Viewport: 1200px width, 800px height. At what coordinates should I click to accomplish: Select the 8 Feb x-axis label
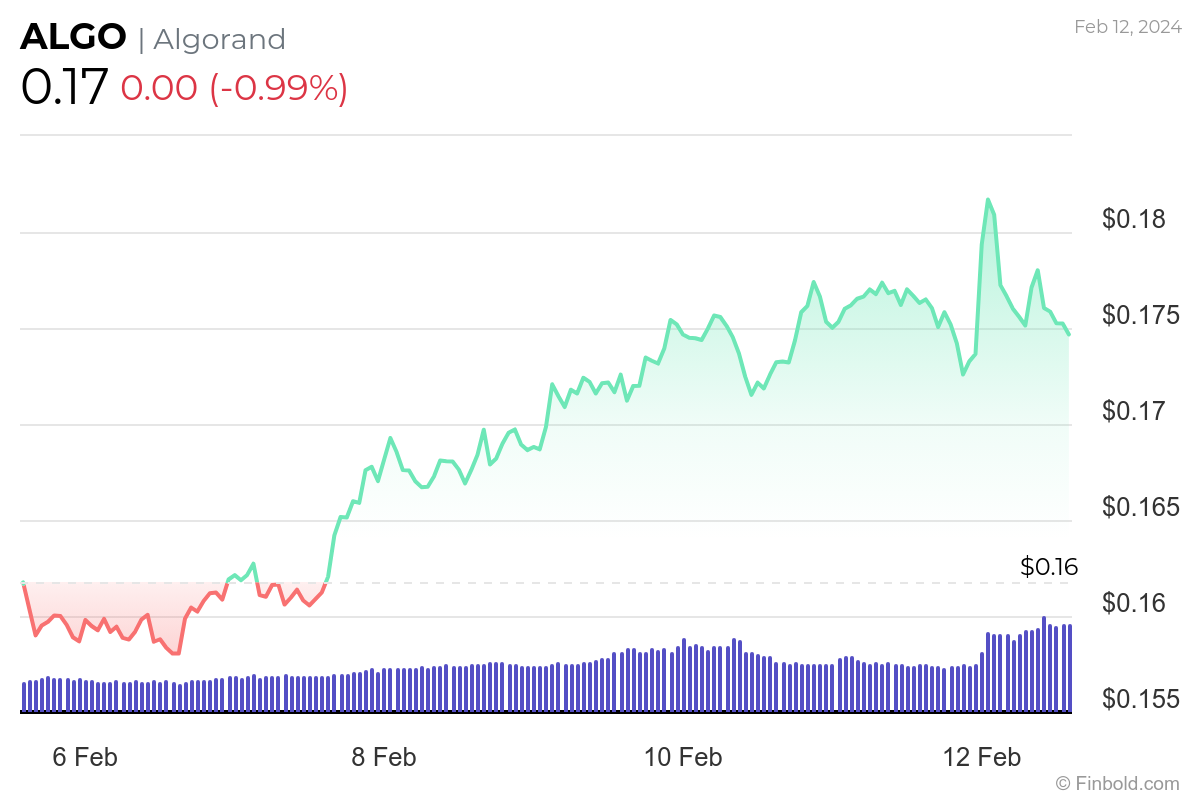pyautogui.click(x=384, y=757)
